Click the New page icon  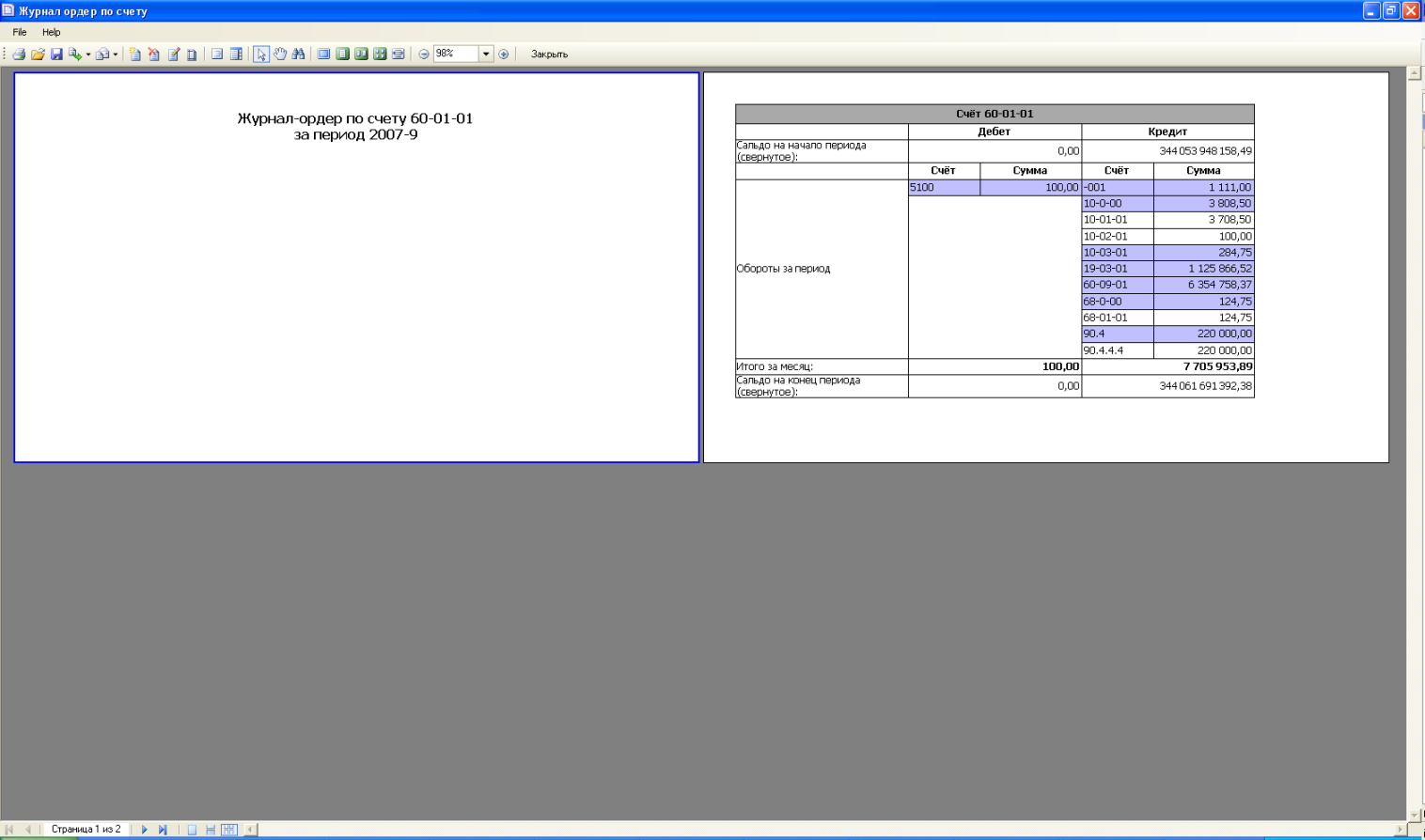tap(135, 54)
